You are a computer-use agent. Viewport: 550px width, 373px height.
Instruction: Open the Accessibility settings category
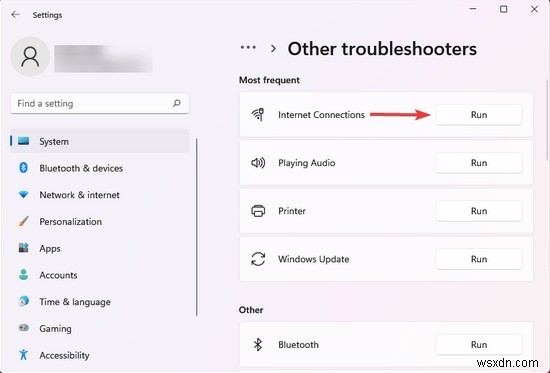click(x=100, y=355)
